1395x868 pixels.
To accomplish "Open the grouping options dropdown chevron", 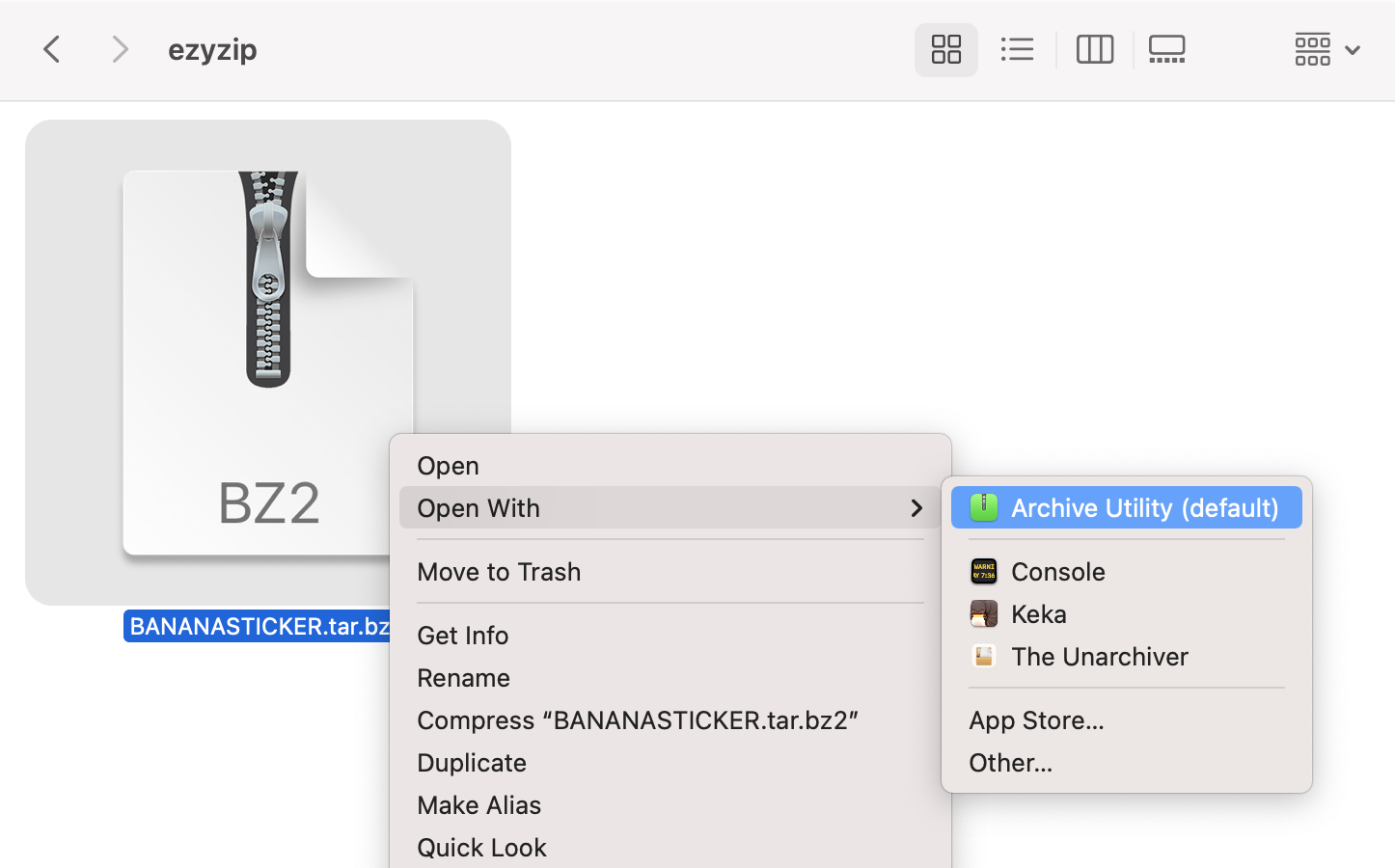I will tap(1353, 49).
